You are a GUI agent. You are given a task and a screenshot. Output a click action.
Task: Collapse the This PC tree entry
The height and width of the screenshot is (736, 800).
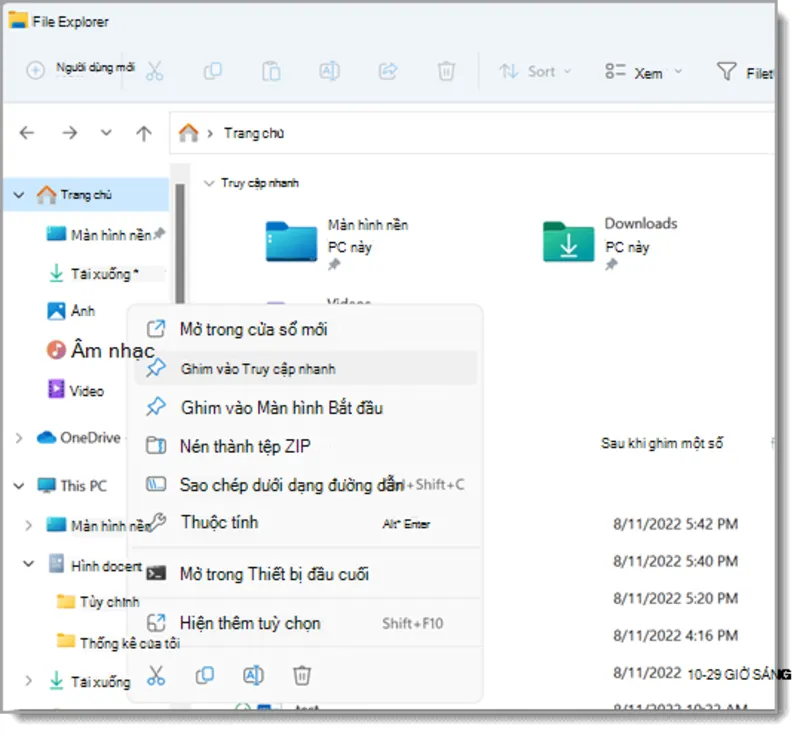pos(18,485)
